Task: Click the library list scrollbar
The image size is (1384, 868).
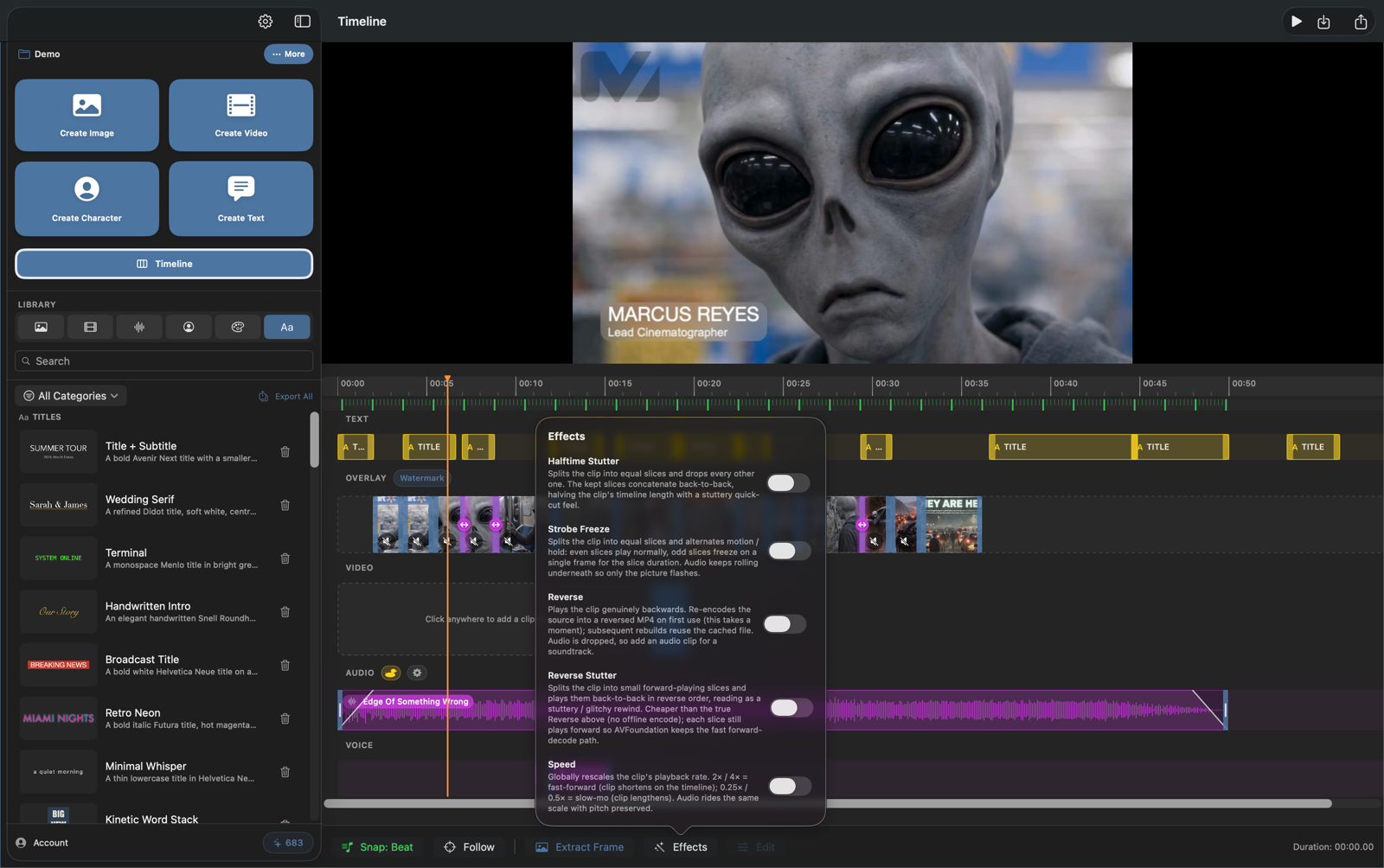Action: point(314,440)
